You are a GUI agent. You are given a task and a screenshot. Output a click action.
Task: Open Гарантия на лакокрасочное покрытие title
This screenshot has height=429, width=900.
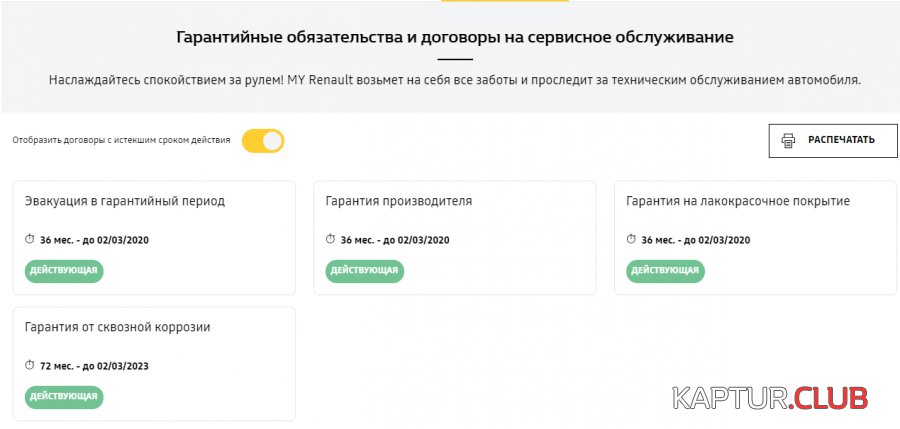[x=738, y=201]
